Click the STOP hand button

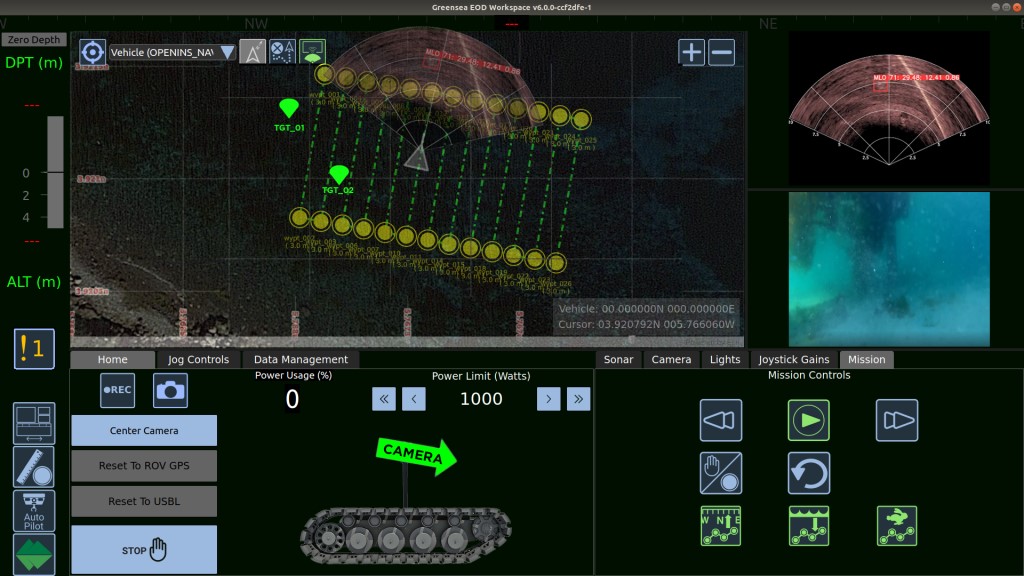(x=144, y=550)
